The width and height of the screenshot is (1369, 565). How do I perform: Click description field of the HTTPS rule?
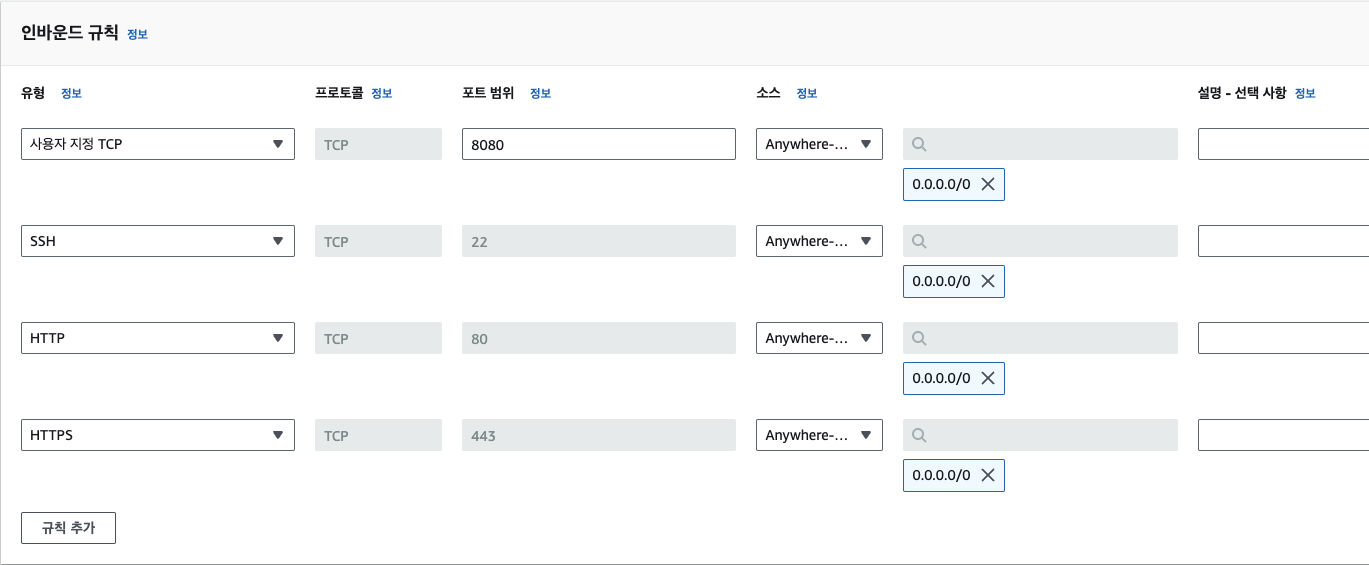pos(1283,435)
